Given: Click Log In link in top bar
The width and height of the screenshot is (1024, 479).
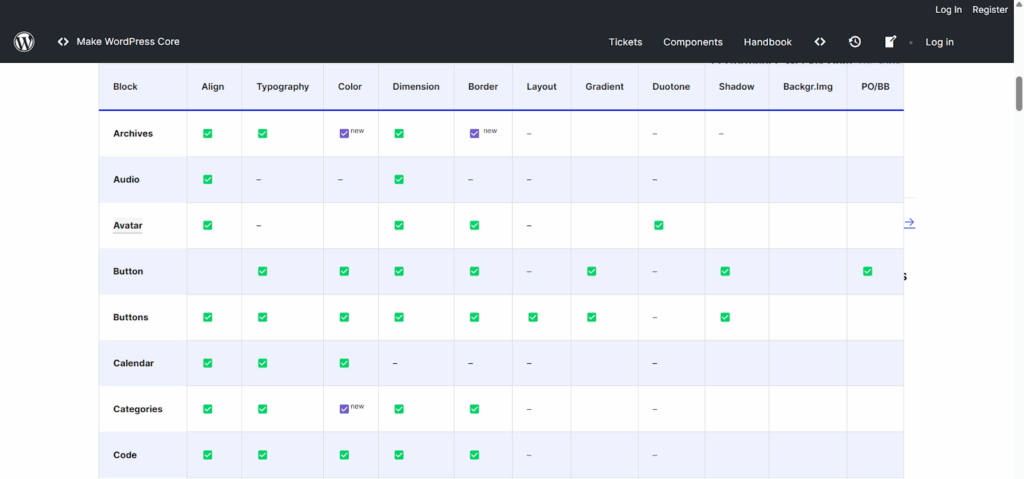Looking at the screenshot, I should [x=948, y=10].
